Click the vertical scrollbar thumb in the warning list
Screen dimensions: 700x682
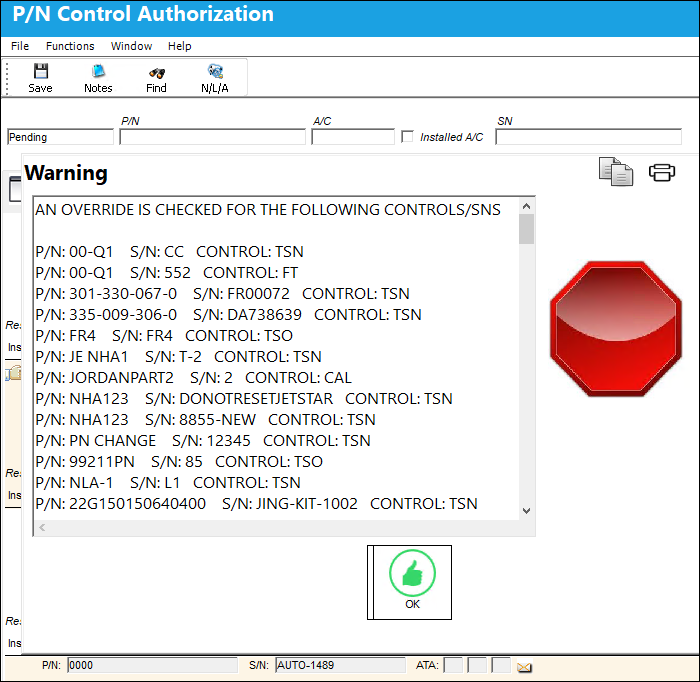pos(526,229)
